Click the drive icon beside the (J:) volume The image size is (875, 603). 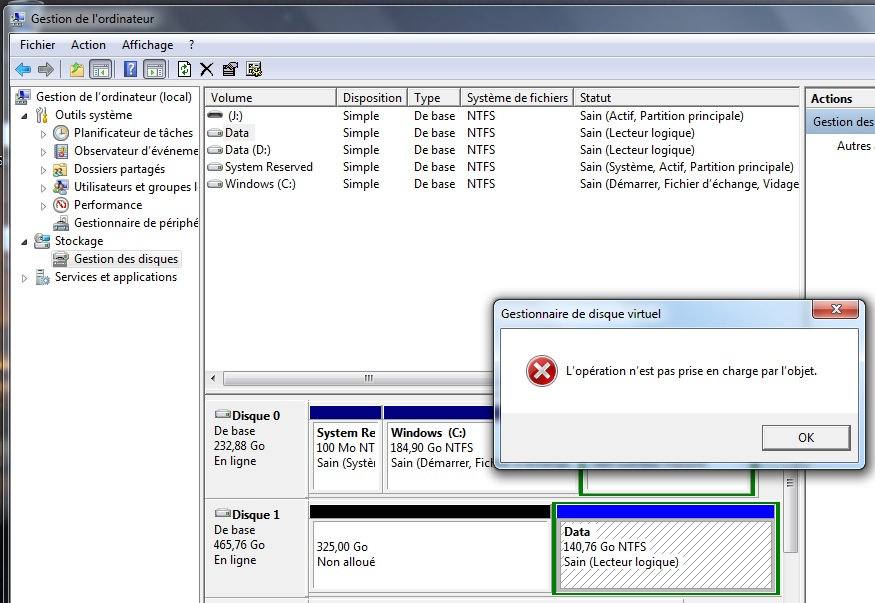coord(215,115)
